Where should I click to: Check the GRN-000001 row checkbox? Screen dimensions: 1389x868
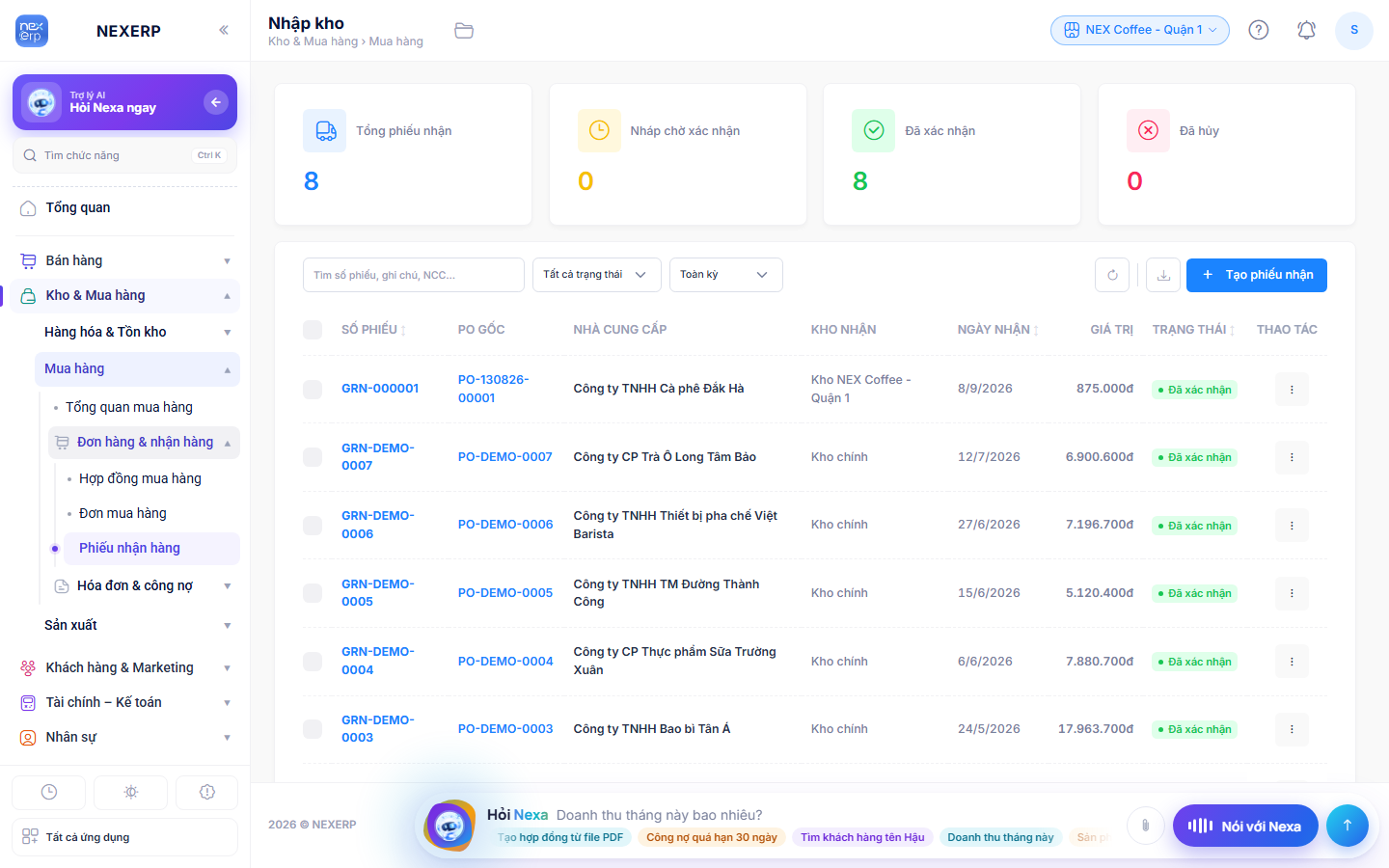pos(313,390)
